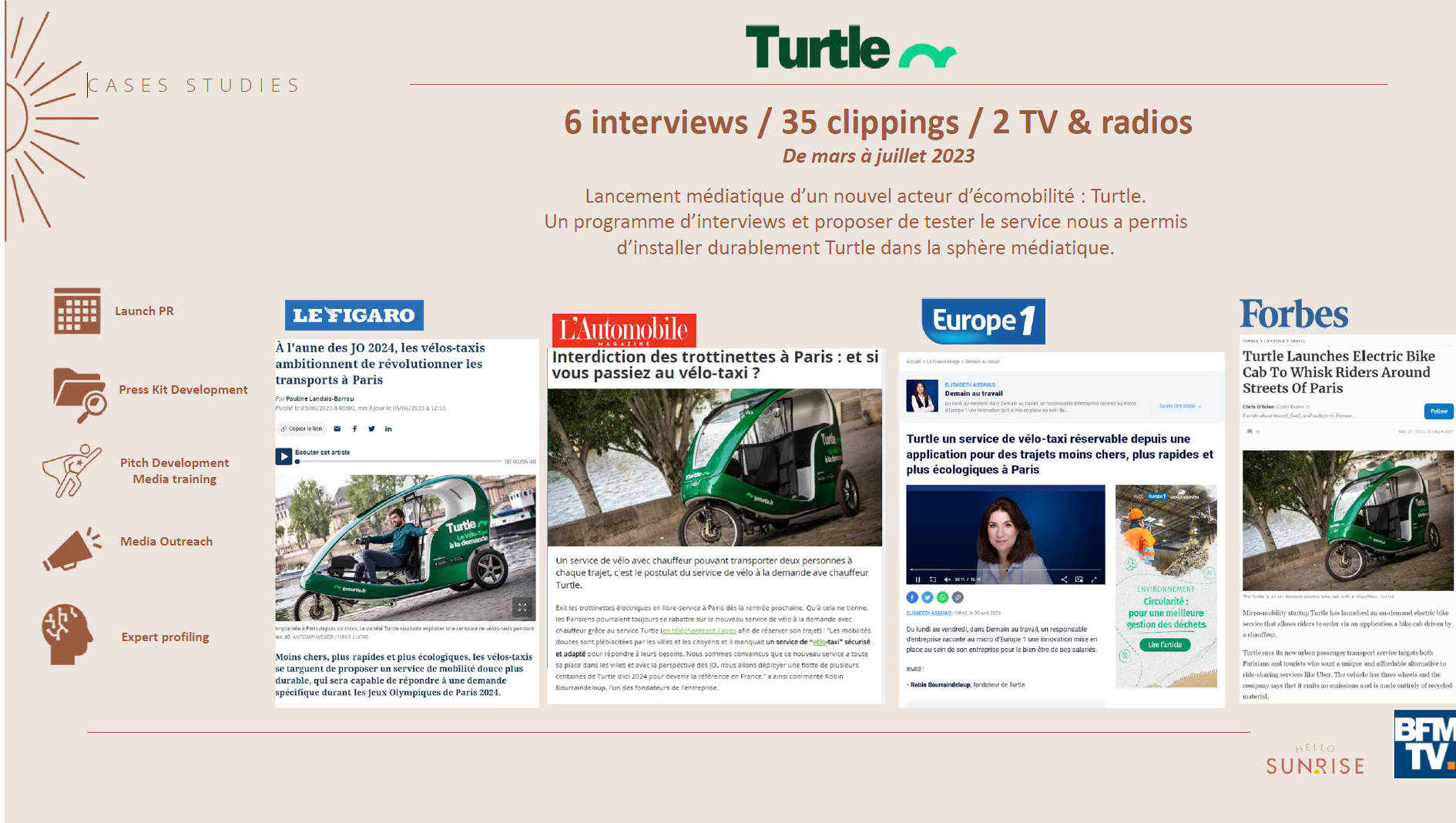Click the Media Outreach label
Viewport: 1456px width, 823px height.
coord(166,542)
